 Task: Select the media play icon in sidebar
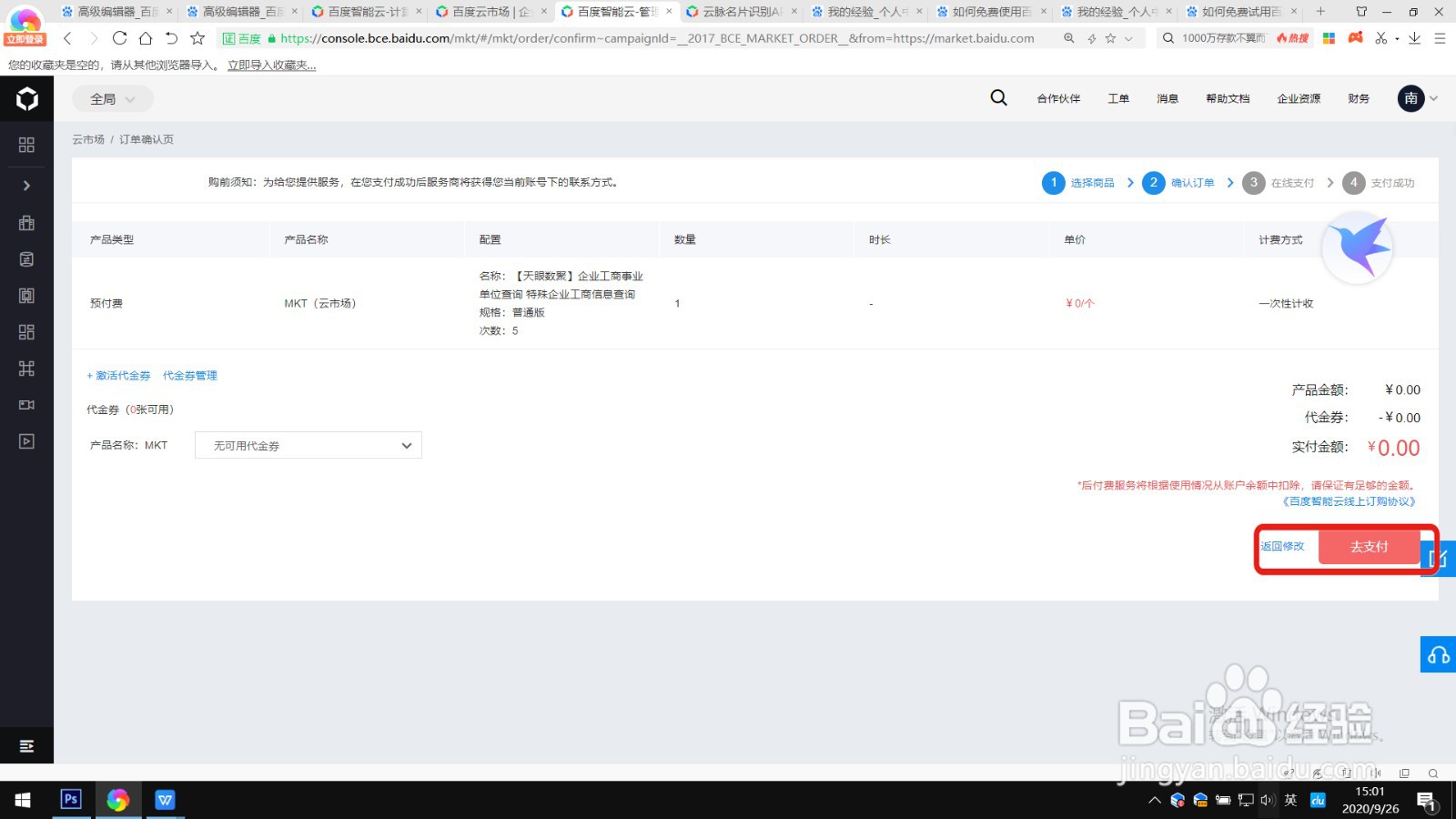(x=25, y=441)
